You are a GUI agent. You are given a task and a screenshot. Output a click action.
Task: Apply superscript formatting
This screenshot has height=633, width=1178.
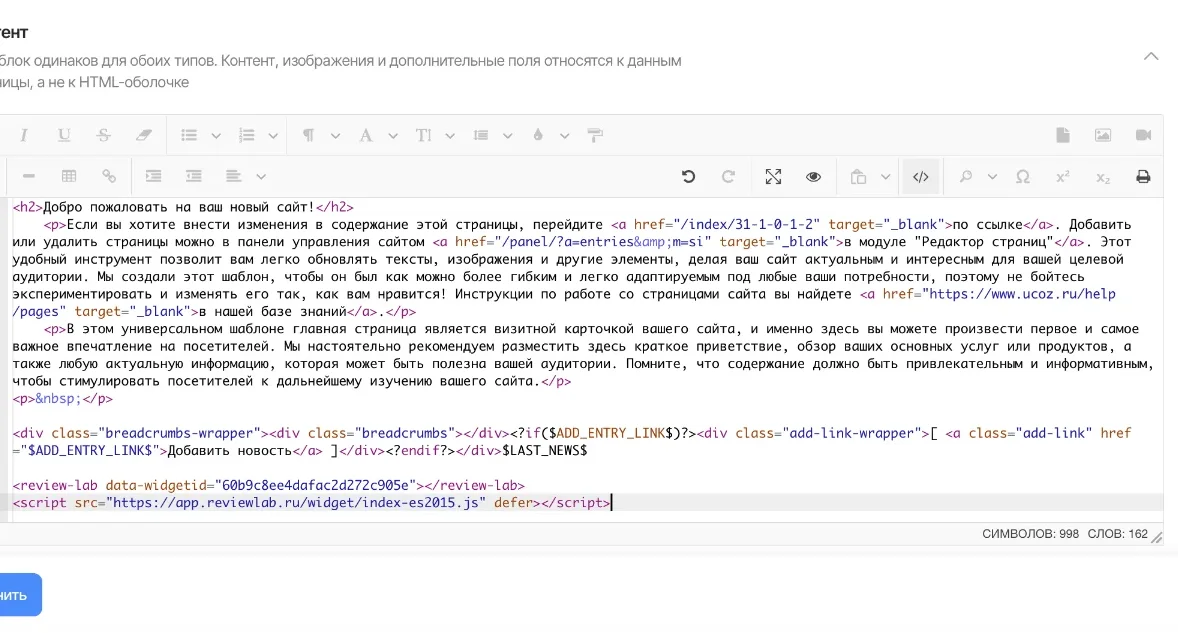pos(1062,176)
